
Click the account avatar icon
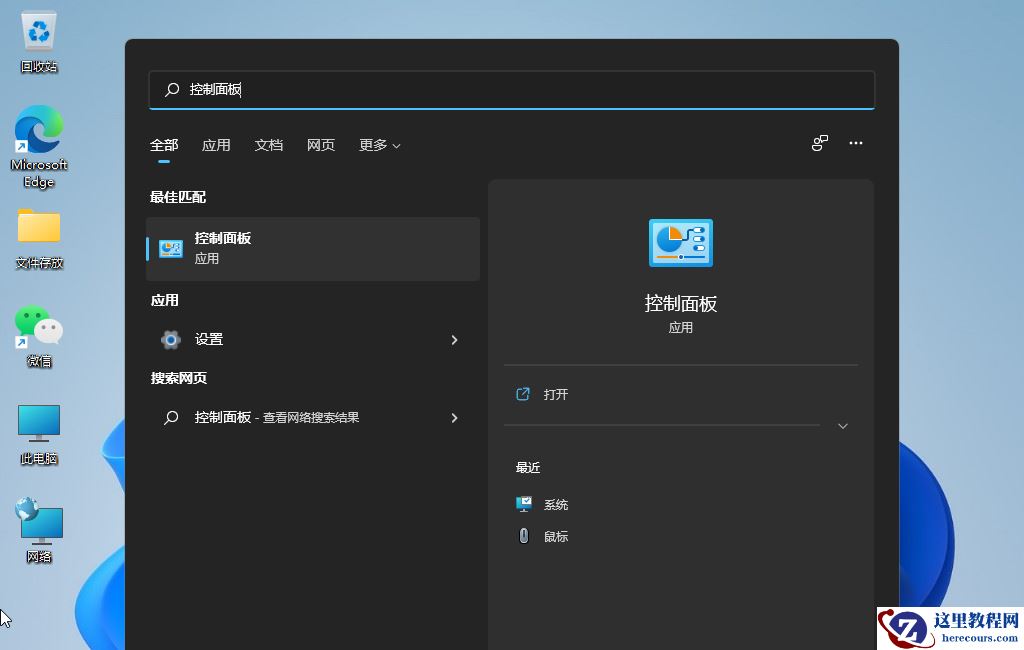pyautogui.click(x=819, y=143)
